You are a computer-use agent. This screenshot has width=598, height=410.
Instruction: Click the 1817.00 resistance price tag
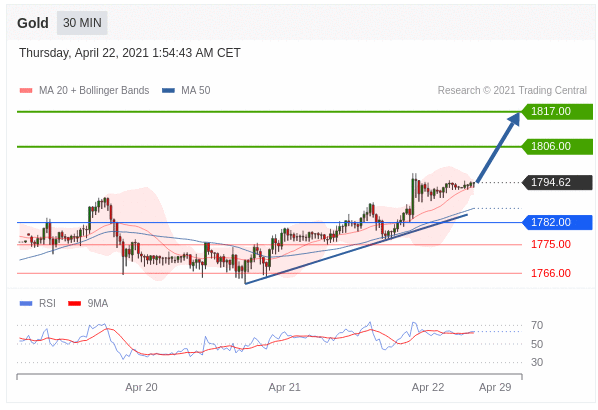(x=557, y=111)
